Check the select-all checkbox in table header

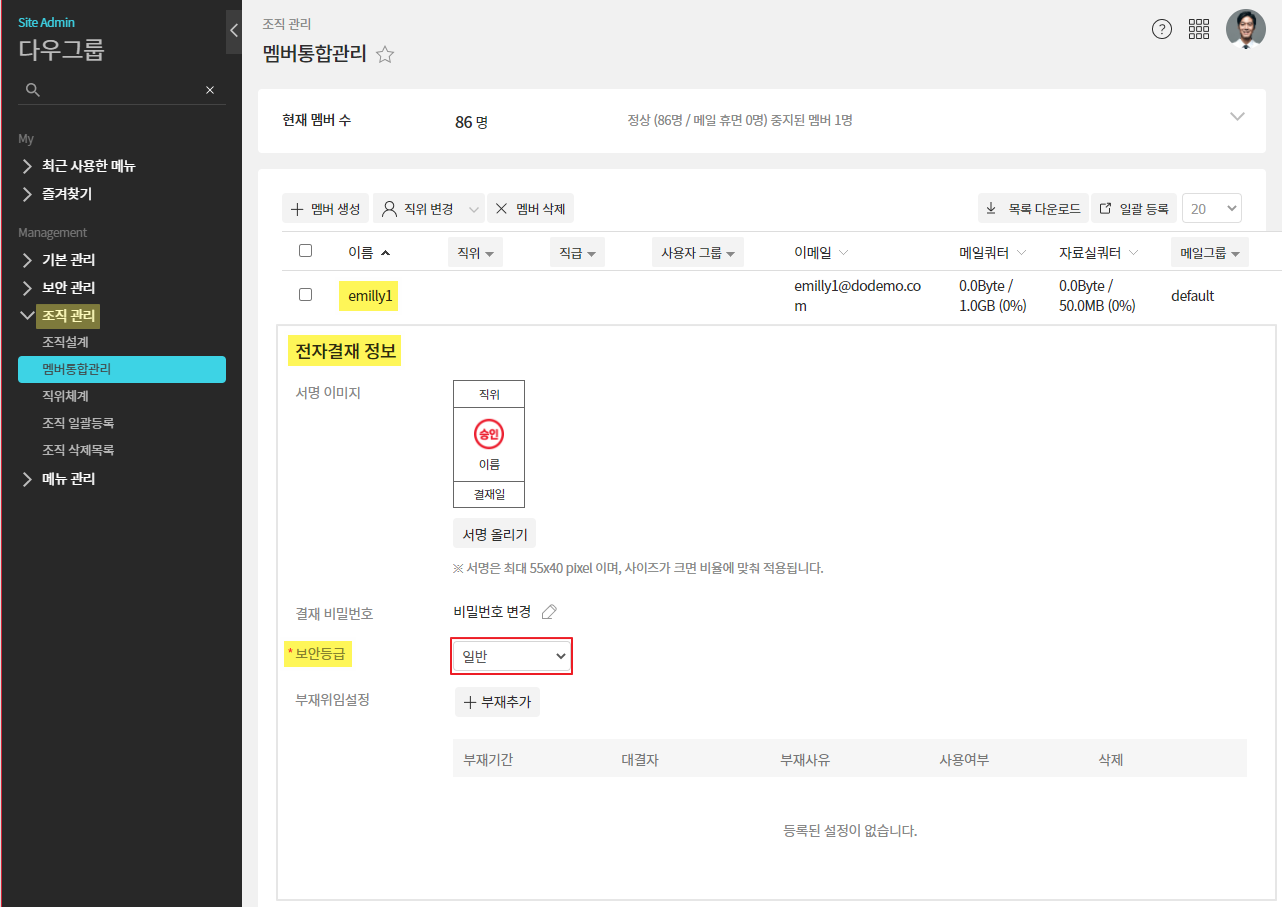[x=306, y=251]
